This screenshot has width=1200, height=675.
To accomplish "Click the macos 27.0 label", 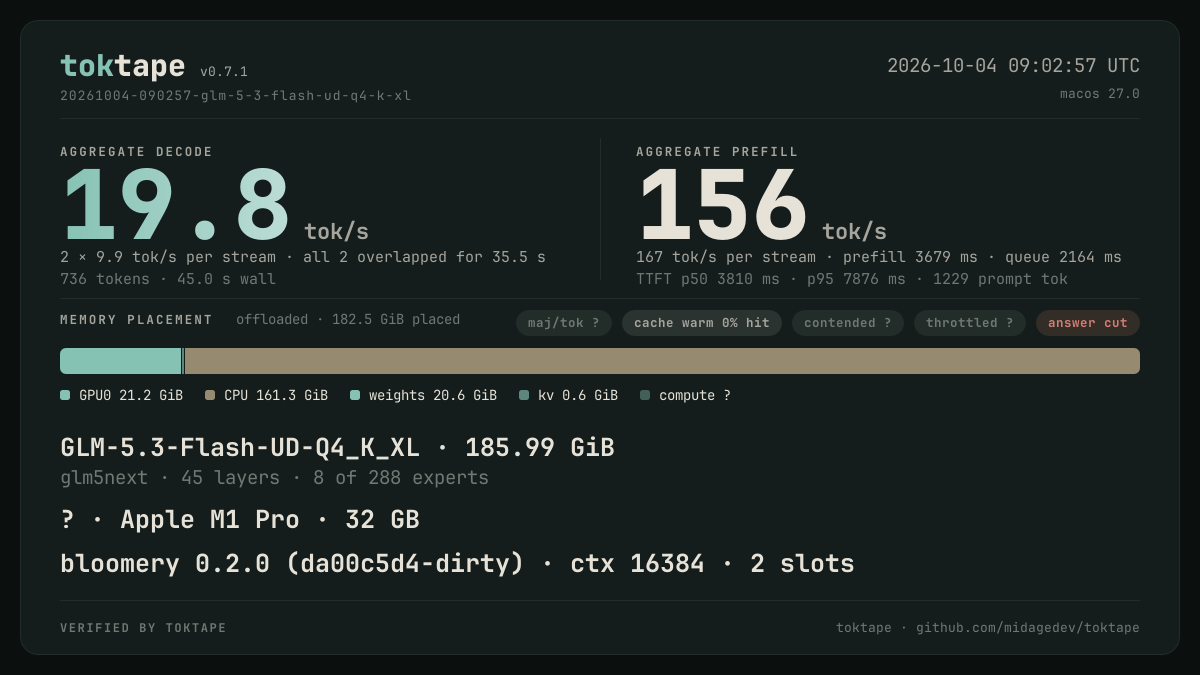I will pyautogui.click(x=1100, y=94).
